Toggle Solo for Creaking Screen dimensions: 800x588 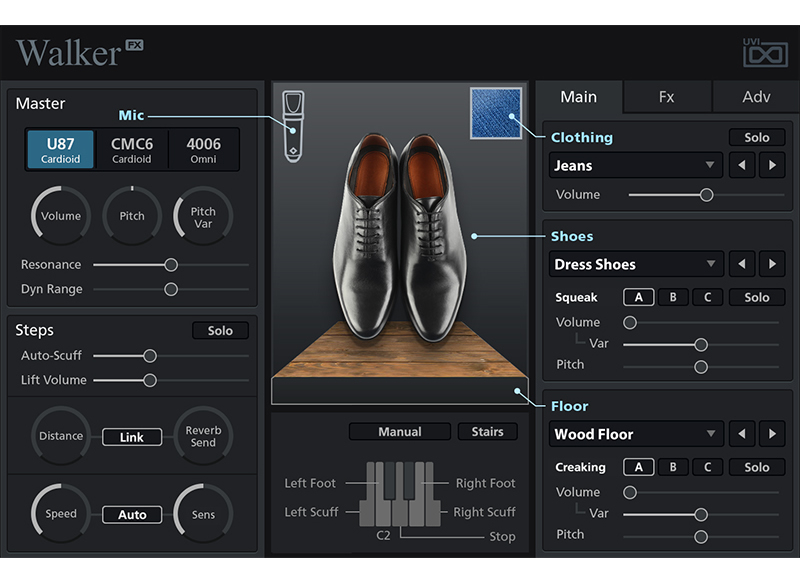tap(757, 467)
